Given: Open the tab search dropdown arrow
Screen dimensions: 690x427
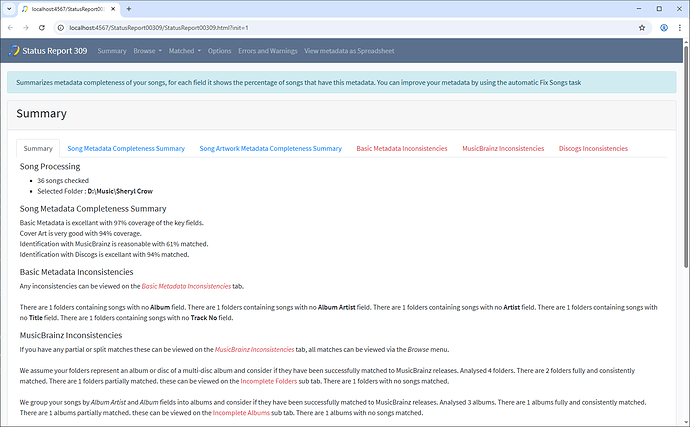Looking at the screenshot, I should (9, 9).
